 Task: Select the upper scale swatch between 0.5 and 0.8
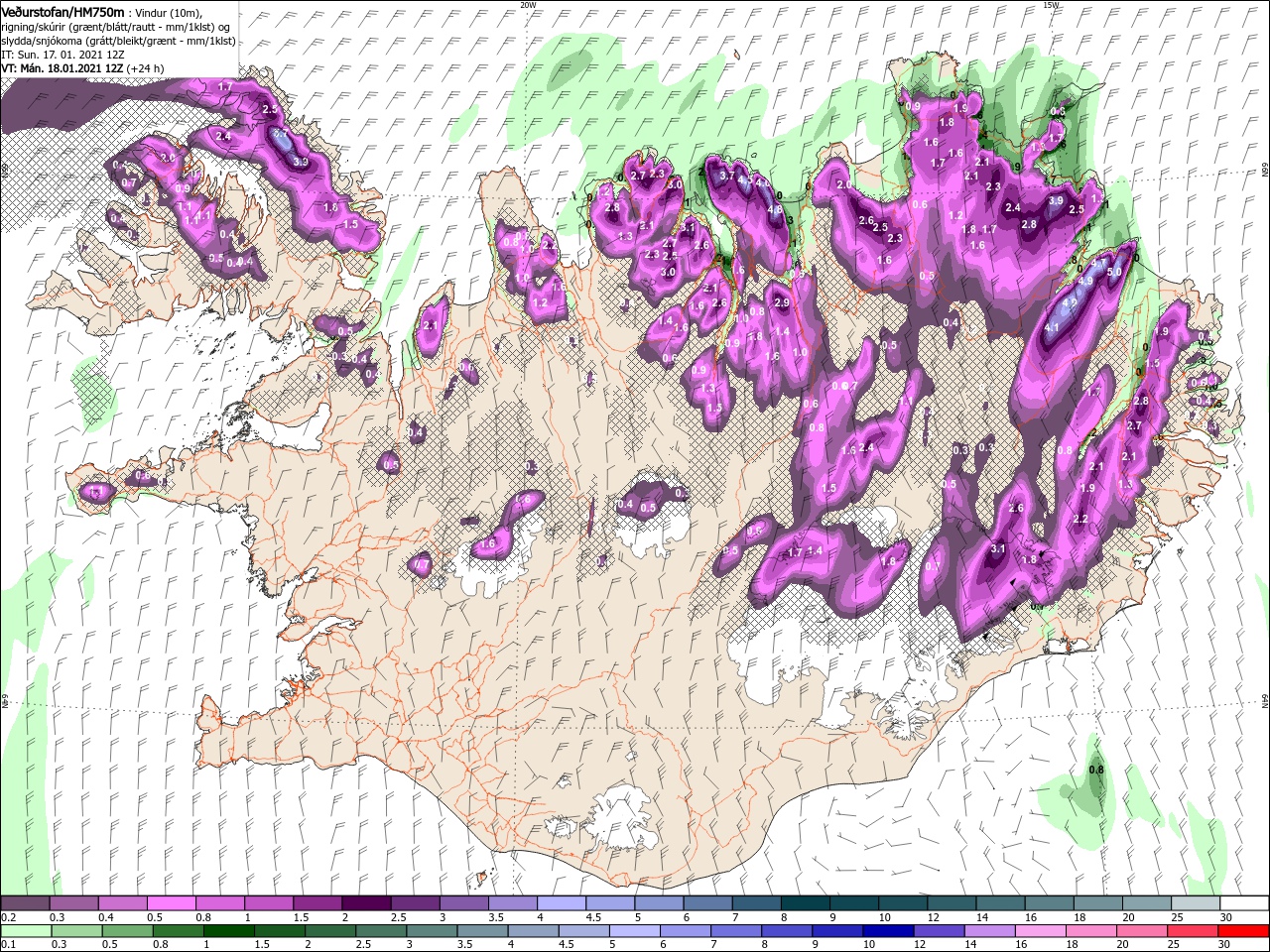pos(173,903)
